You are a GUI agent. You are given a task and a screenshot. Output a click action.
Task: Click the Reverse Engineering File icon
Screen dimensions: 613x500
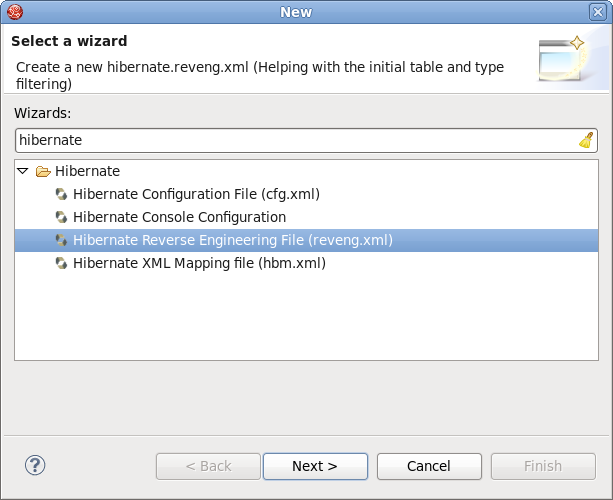(62, 240)
